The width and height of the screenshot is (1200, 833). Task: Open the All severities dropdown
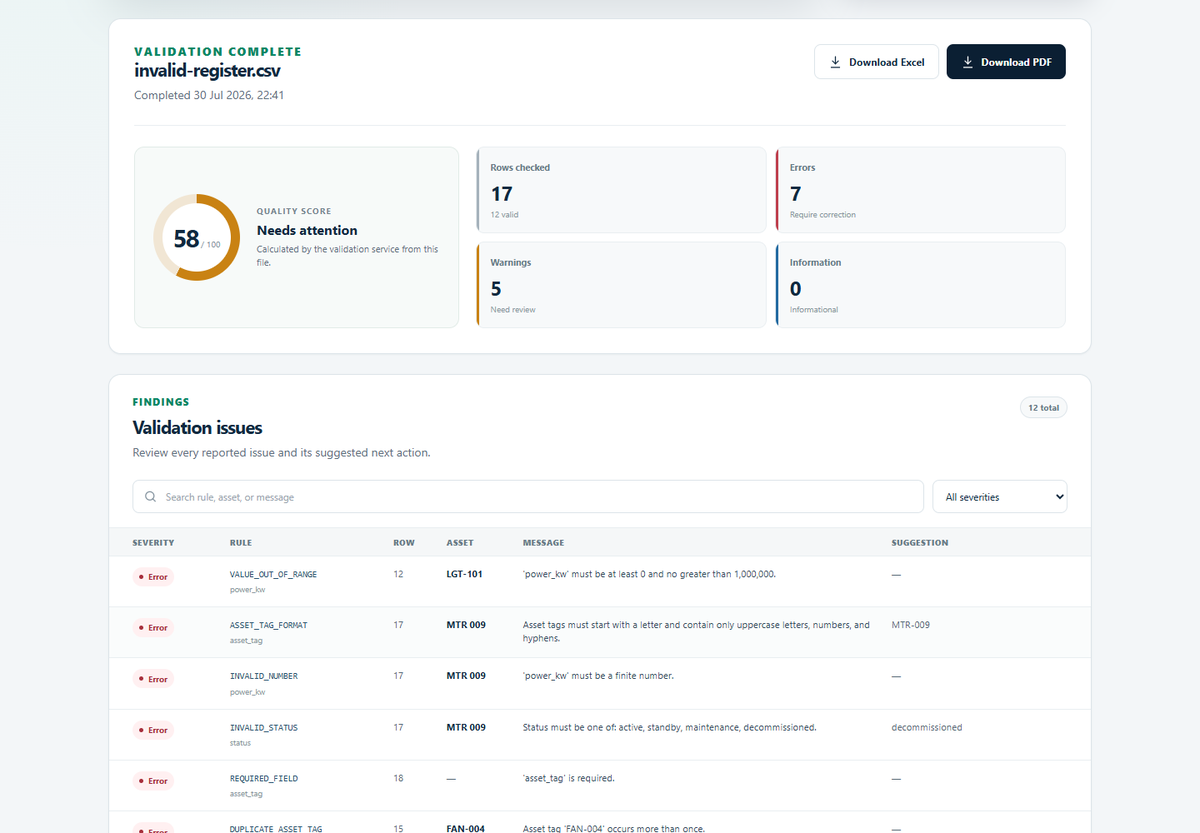point(1000,497)
